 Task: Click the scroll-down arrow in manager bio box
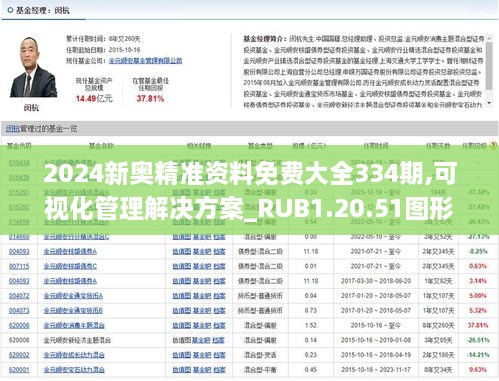[489, 103]
